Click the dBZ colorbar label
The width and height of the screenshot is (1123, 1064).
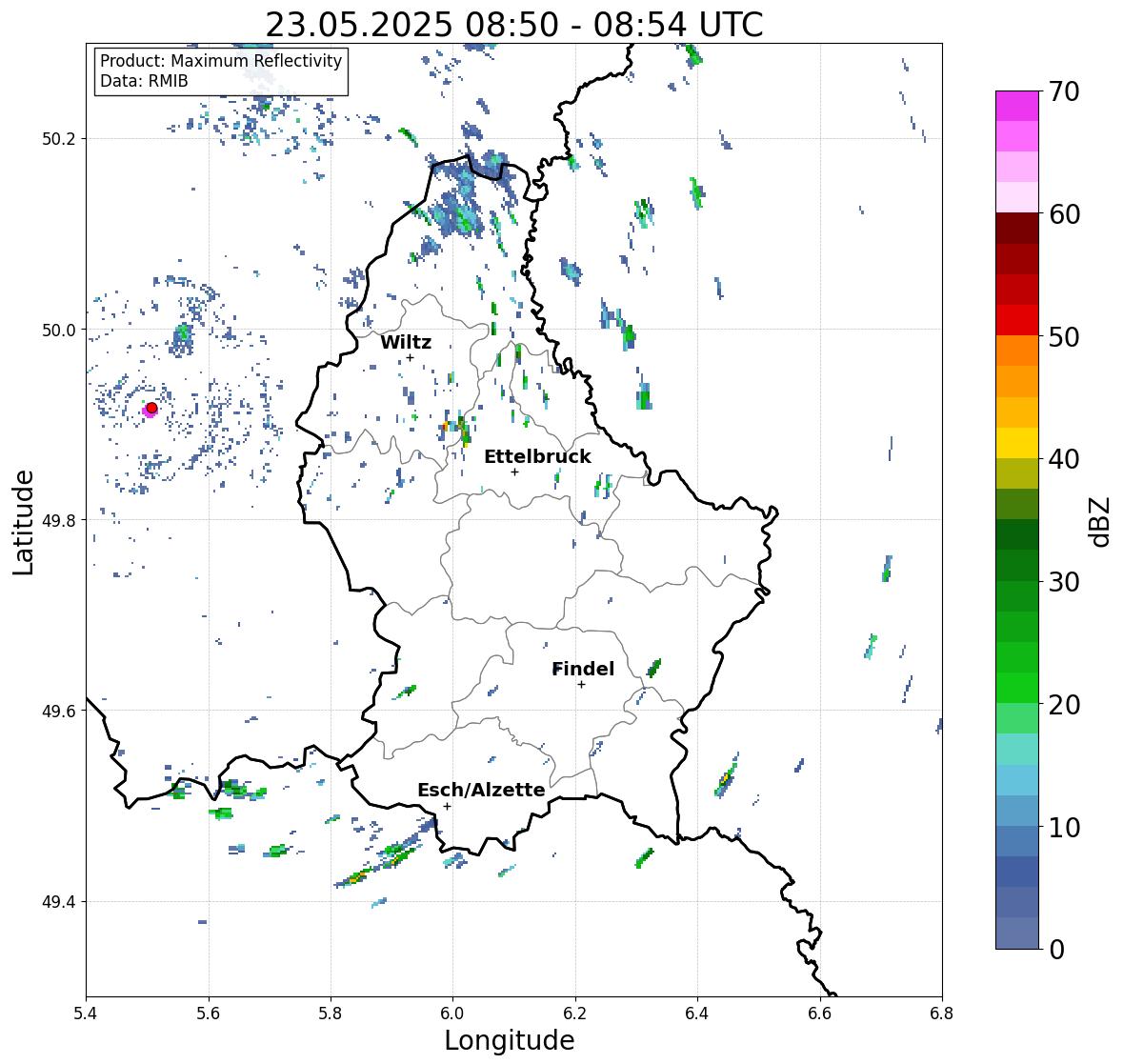(1101, 522)
